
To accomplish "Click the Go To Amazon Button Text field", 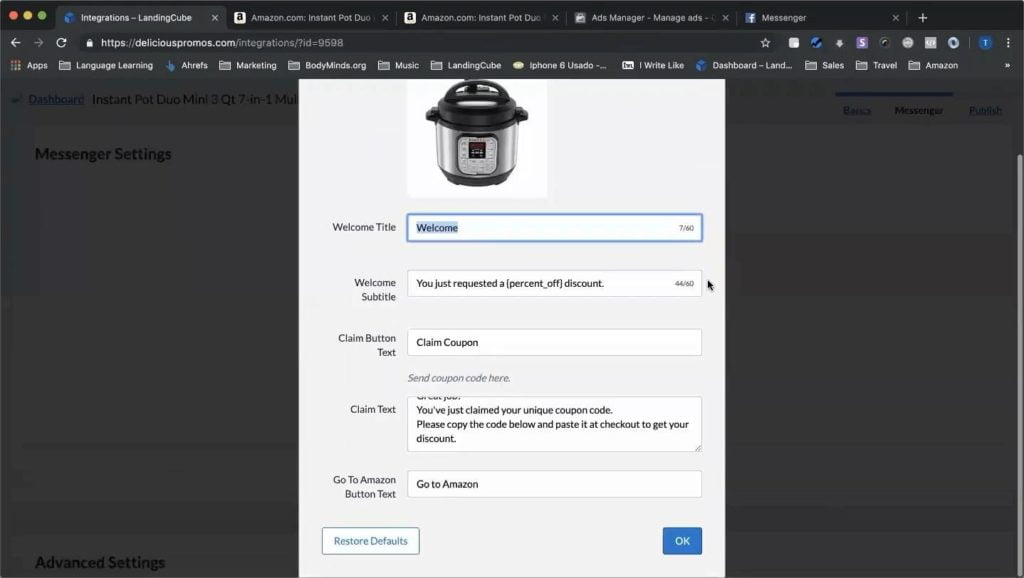I will coord(554,484).
